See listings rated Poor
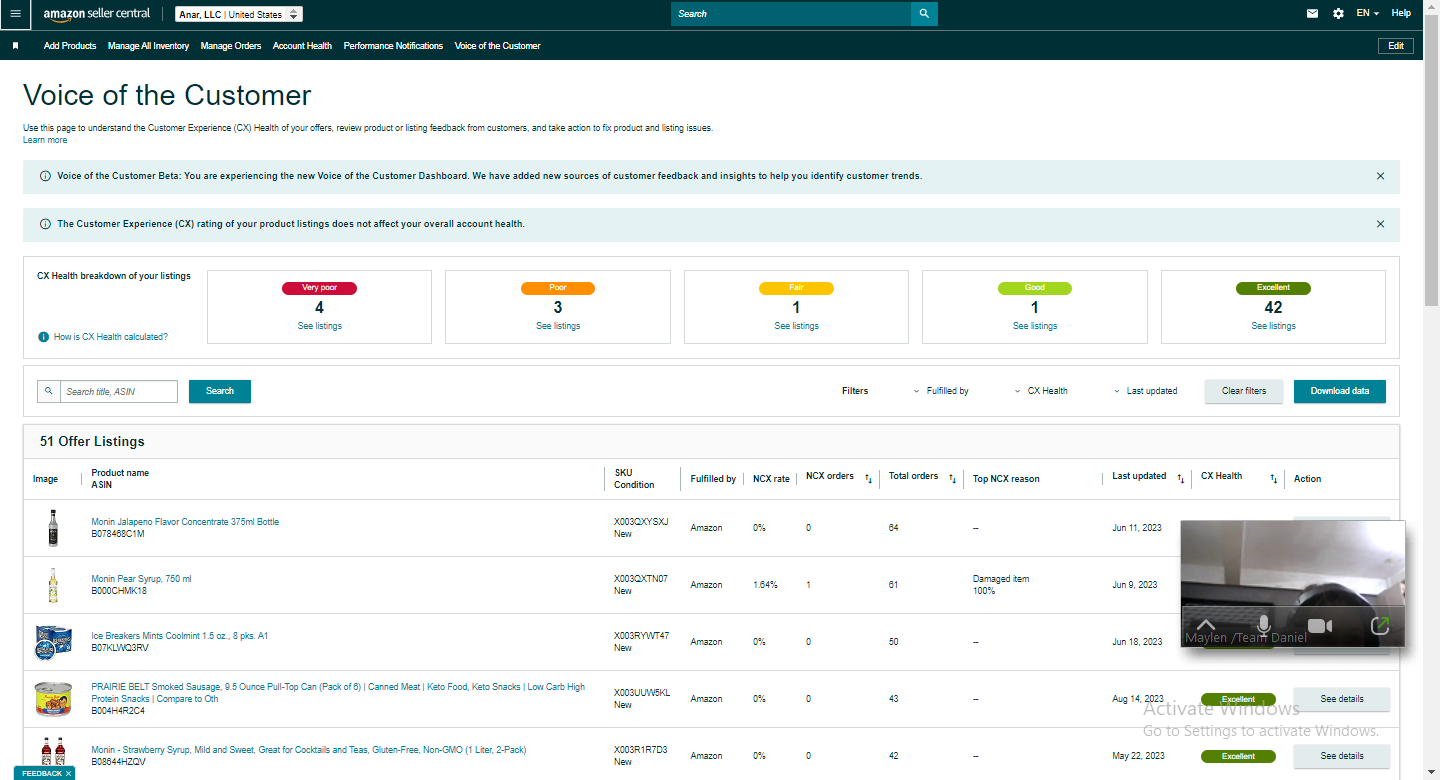The width and height of the screenshot is (1440, 780). pyautogui.click(x=558, y=326)
